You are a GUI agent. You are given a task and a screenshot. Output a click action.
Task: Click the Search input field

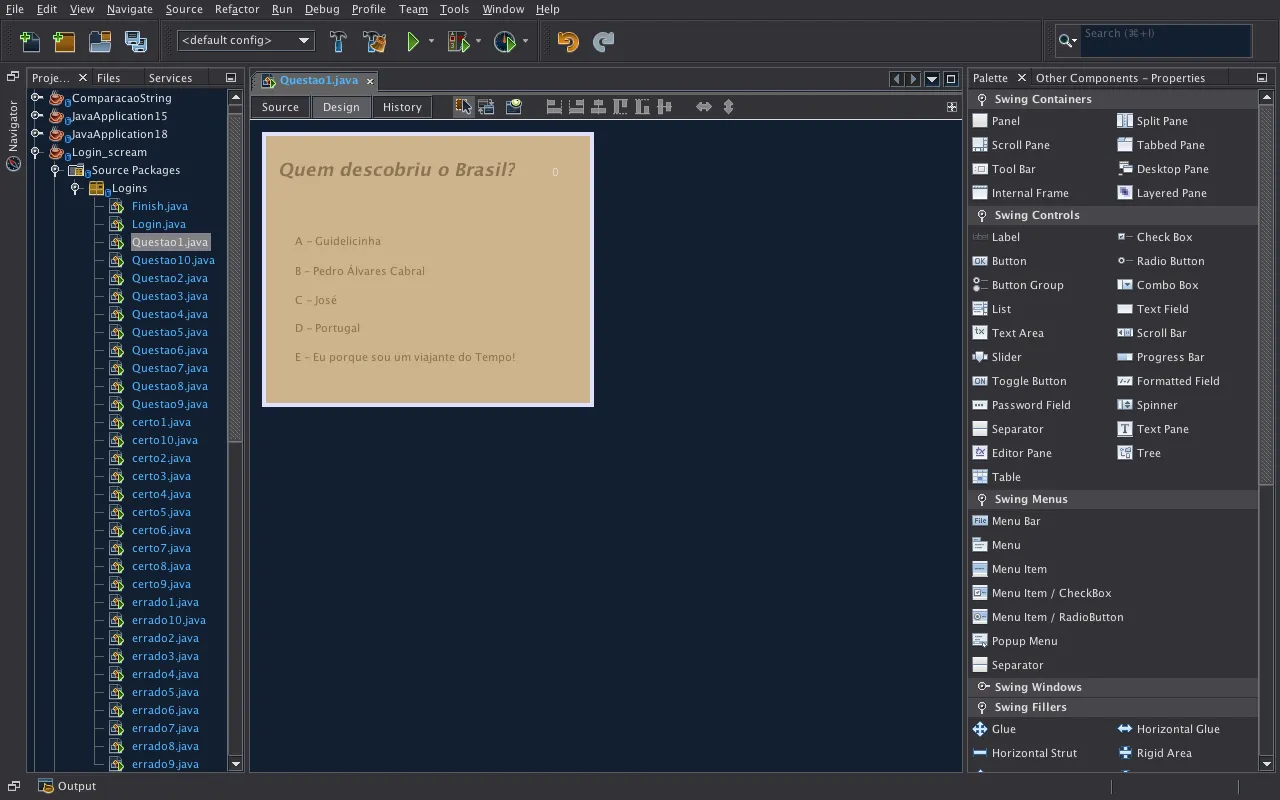click(1165, 41)
